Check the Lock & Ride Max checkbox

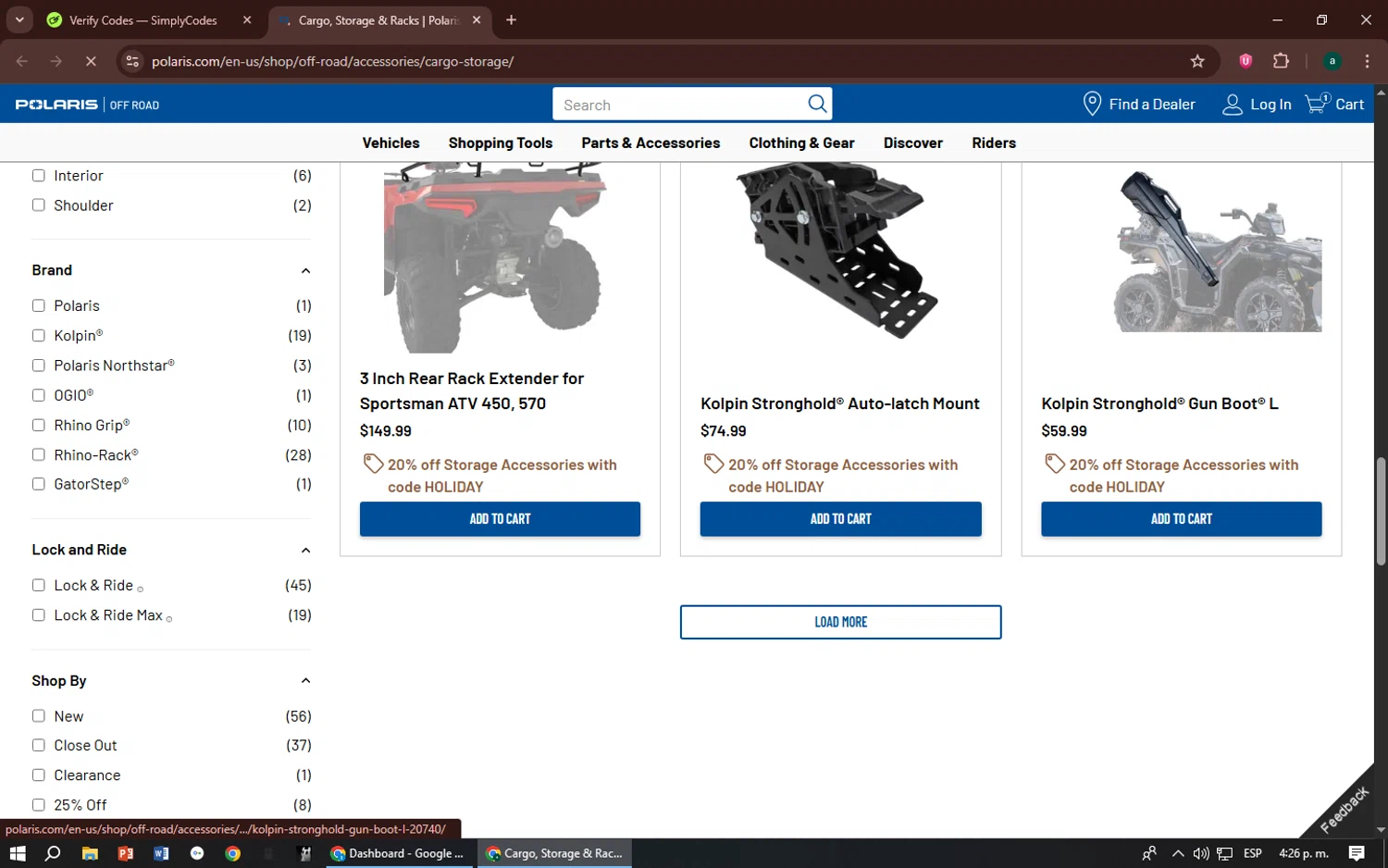38,614
